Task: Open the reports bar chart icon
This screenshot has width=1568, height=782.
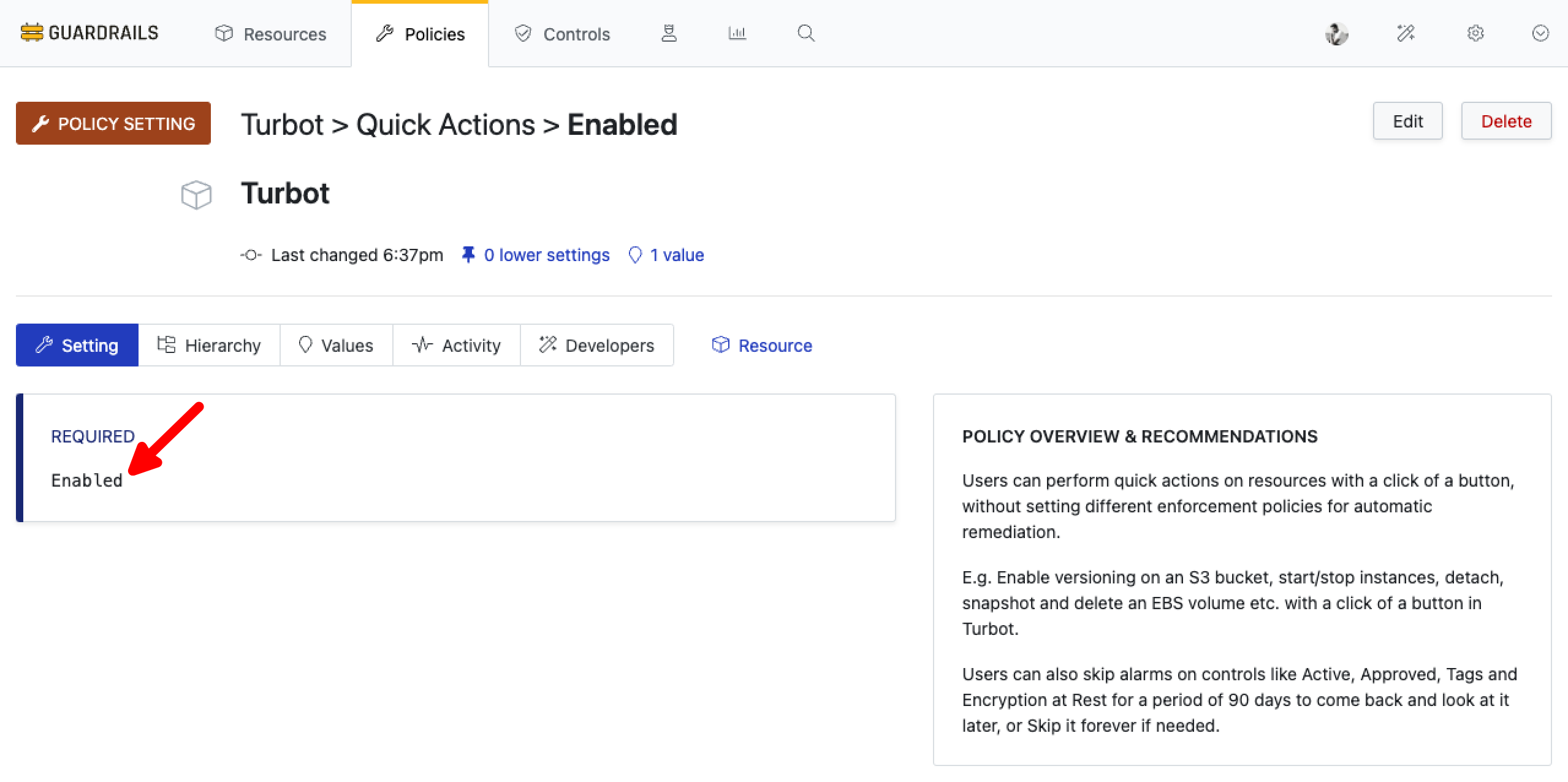Action: pyautogui.click(x=737, y=33)
